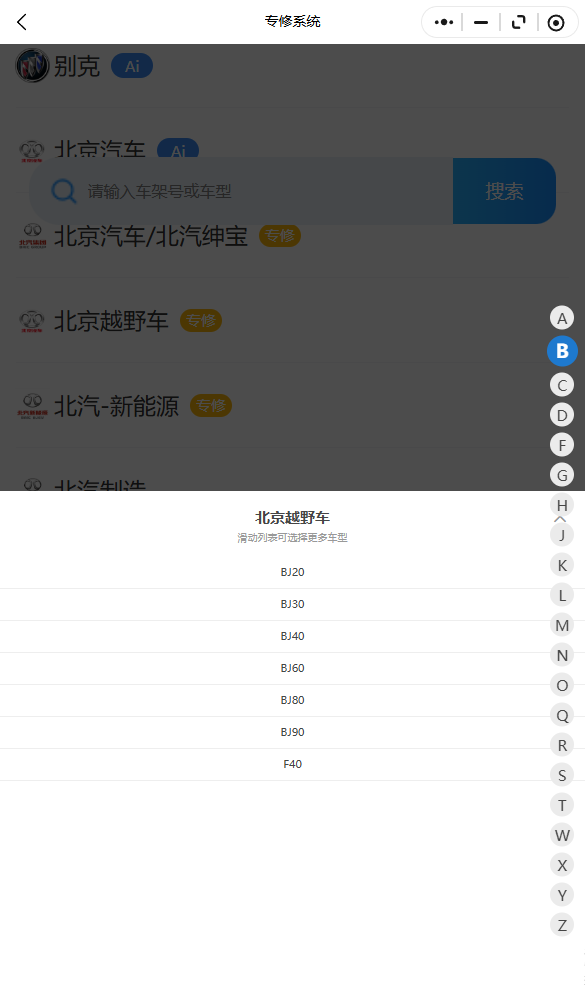
Task: Jump to index letter M
Action: pos(562,625)
